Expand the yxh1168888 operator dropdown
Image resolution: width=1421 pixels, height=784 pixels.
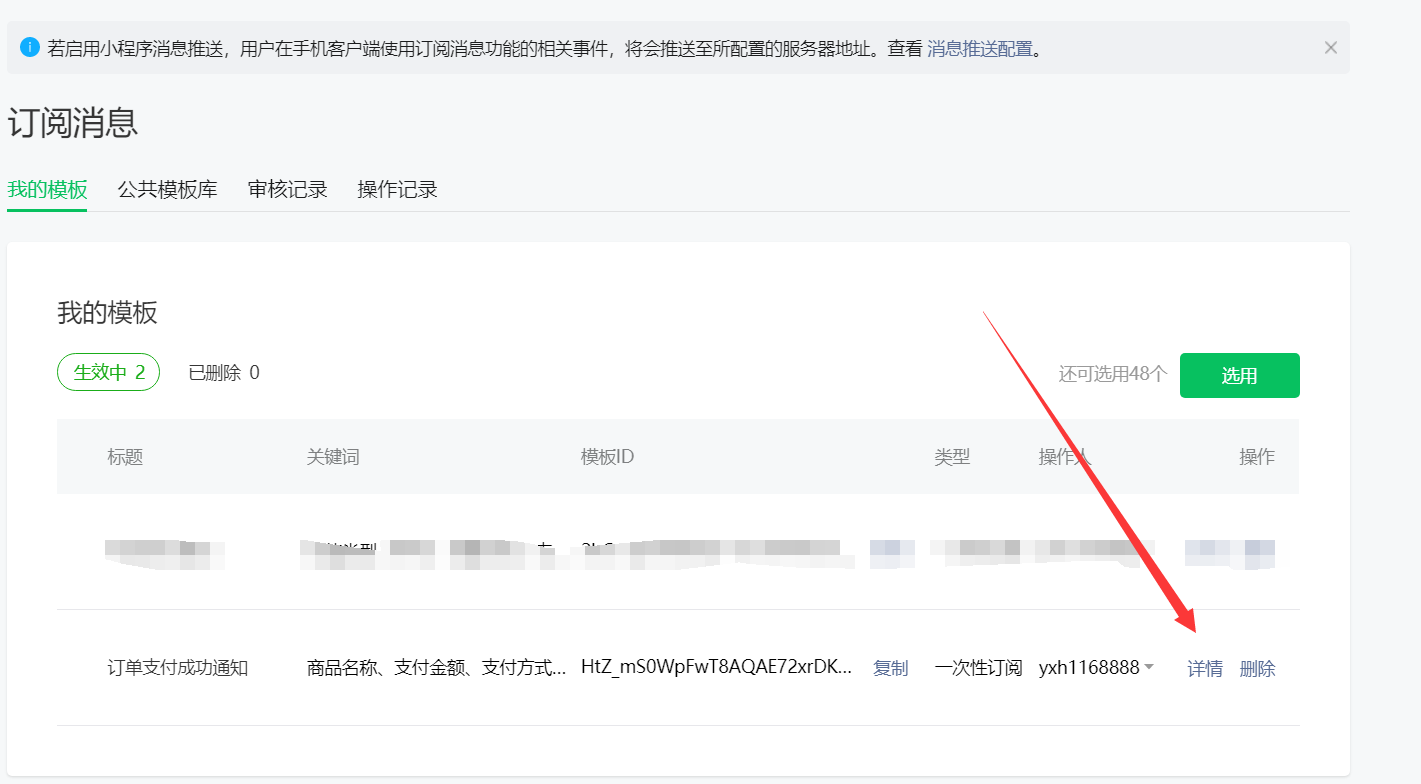[x=1097, y=668]
